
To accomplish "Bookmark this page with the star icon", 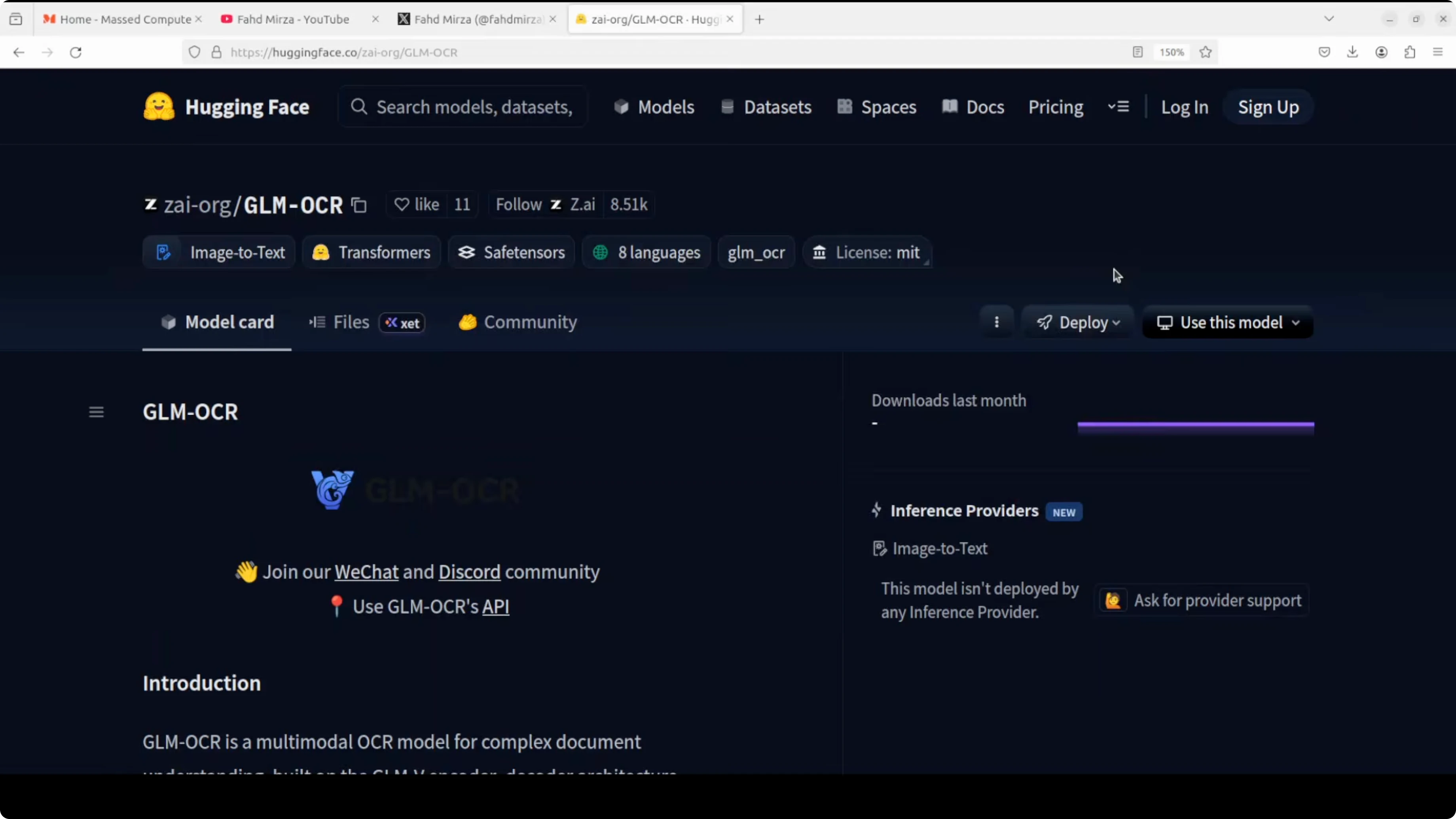I will 1206,52.
